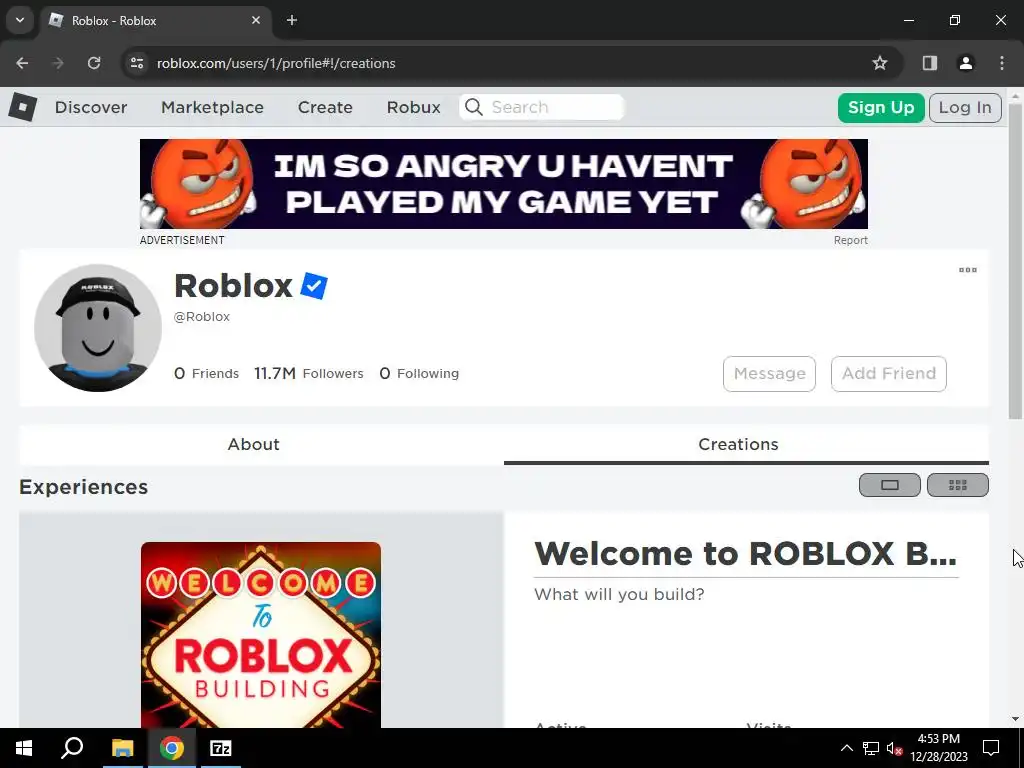The height and width of the screenshot is (768, 1024).
Task: Show hidden system tray icons
Action: 846,748
